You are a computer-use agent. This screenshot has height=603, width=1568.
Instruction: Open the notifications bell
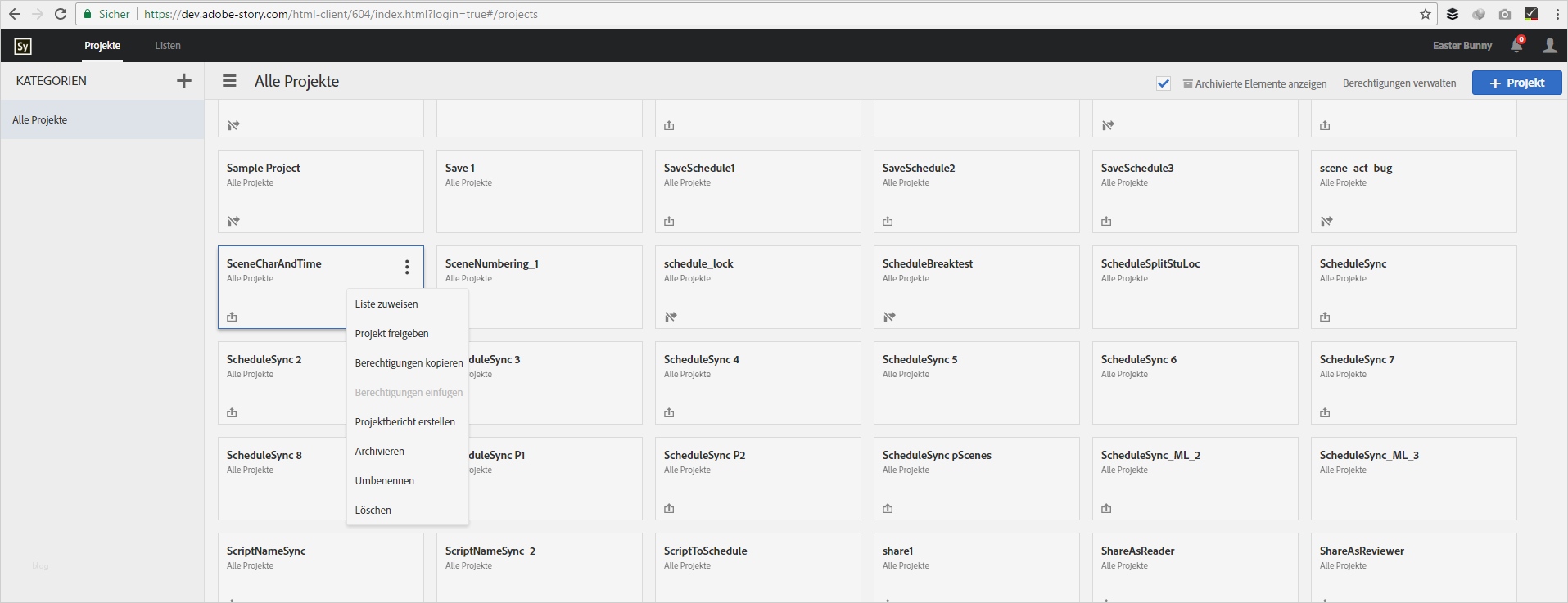click(x=1516, y=46)
